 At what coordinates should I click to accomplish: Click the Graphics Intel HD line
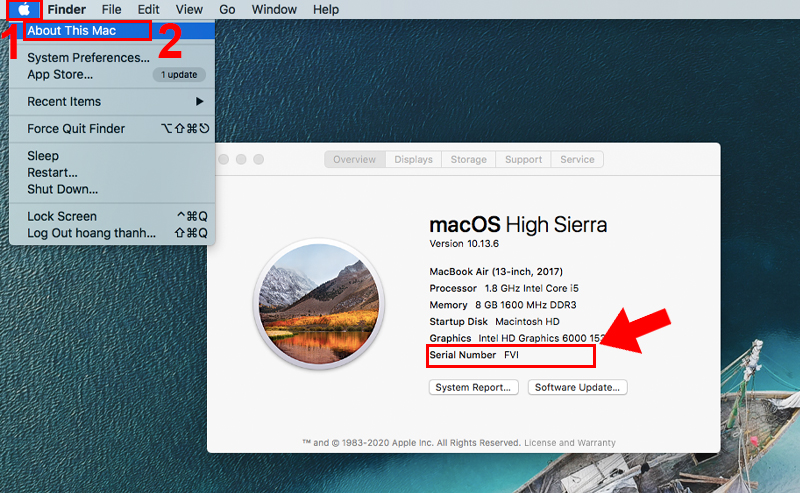click(517, 338)
